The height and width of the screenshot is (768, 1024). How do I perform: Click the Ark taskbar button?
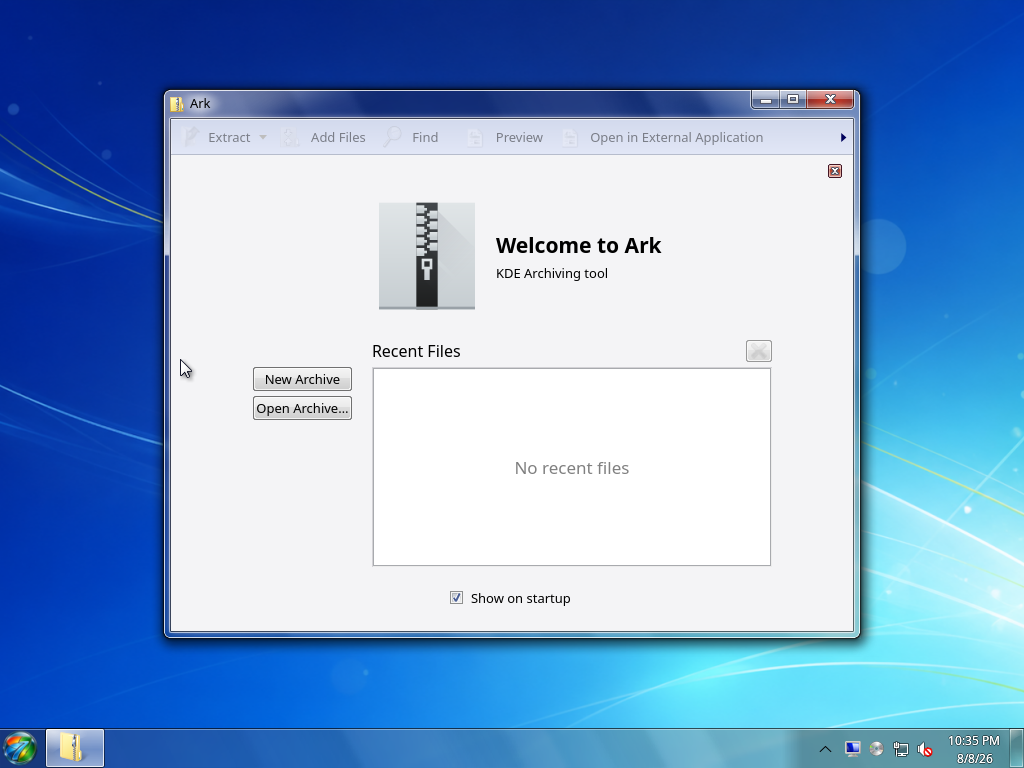74,748
